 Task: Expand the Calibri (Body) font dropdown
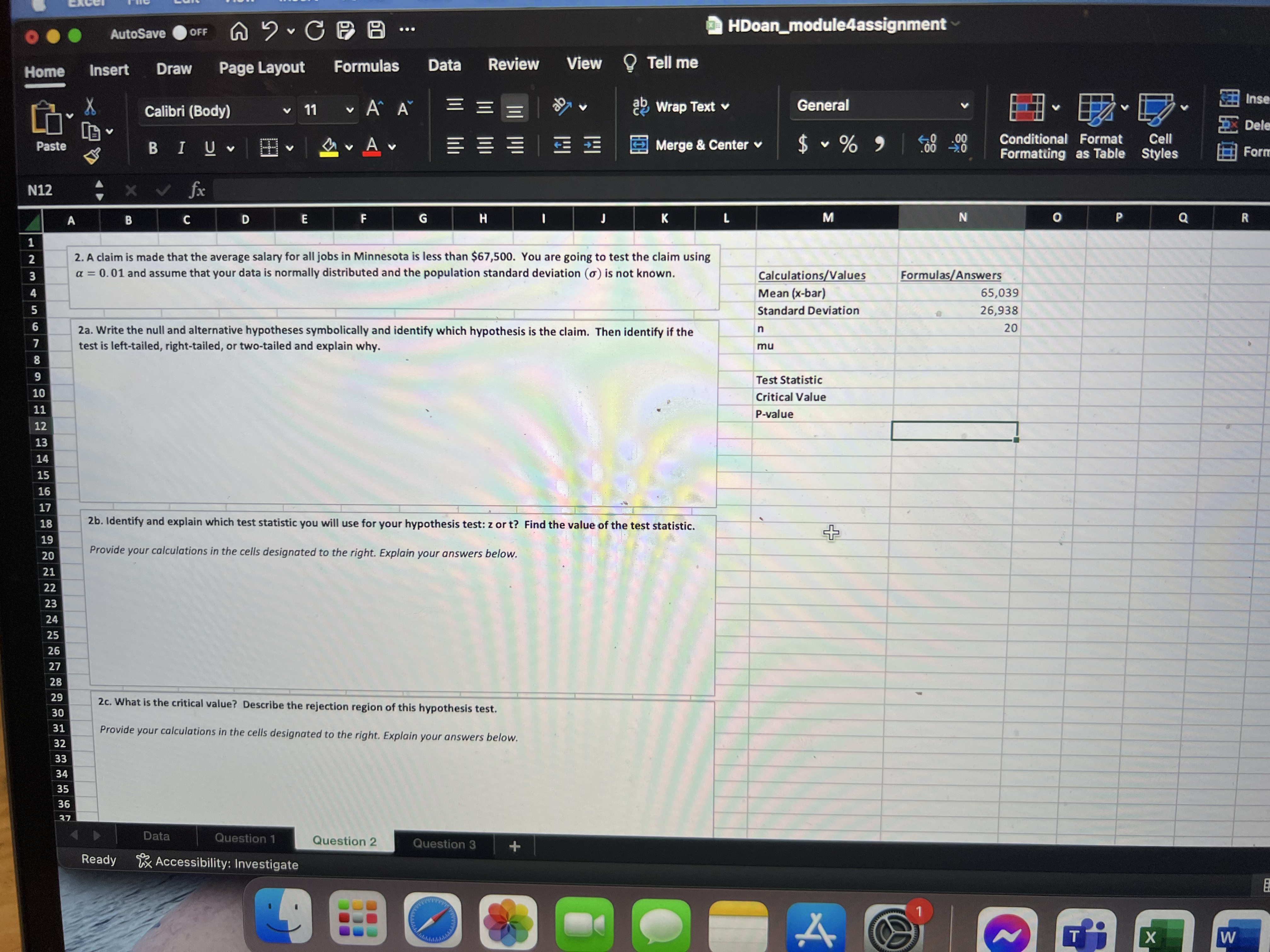coord(287,110)
